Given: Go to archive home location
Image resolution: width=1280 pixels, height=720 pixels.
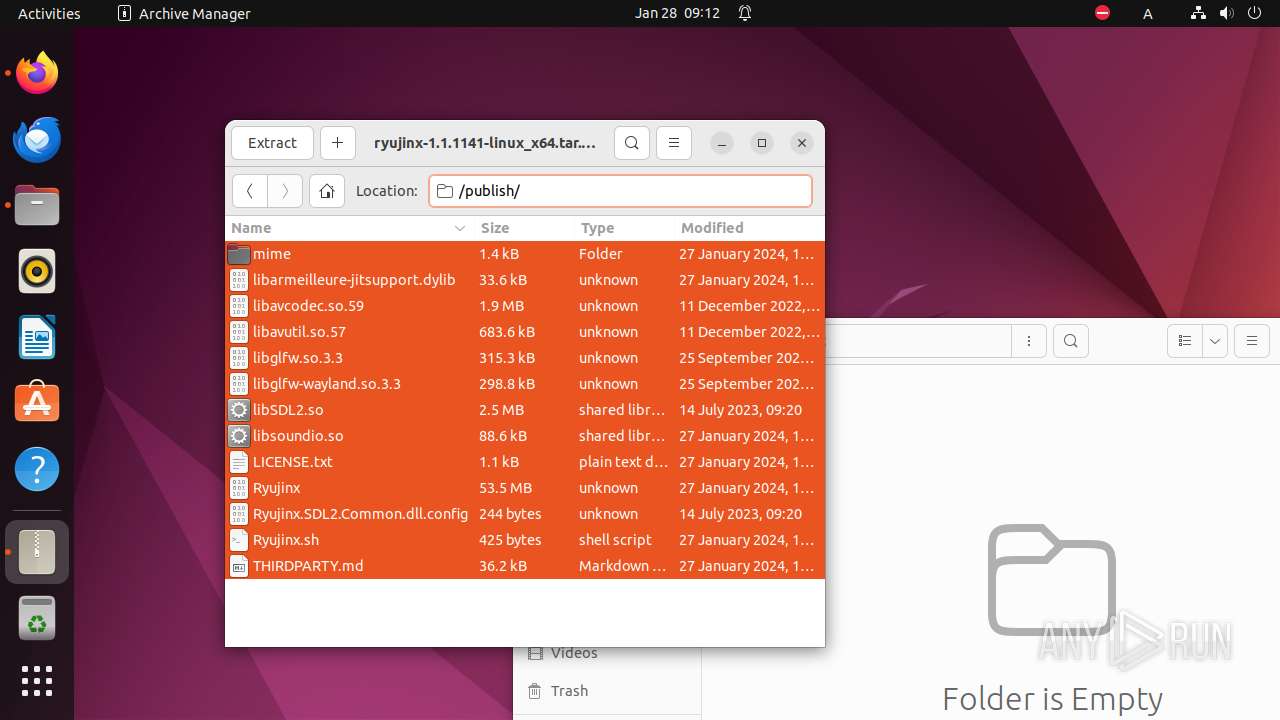Looking at the screenshot, I should 327,191.
